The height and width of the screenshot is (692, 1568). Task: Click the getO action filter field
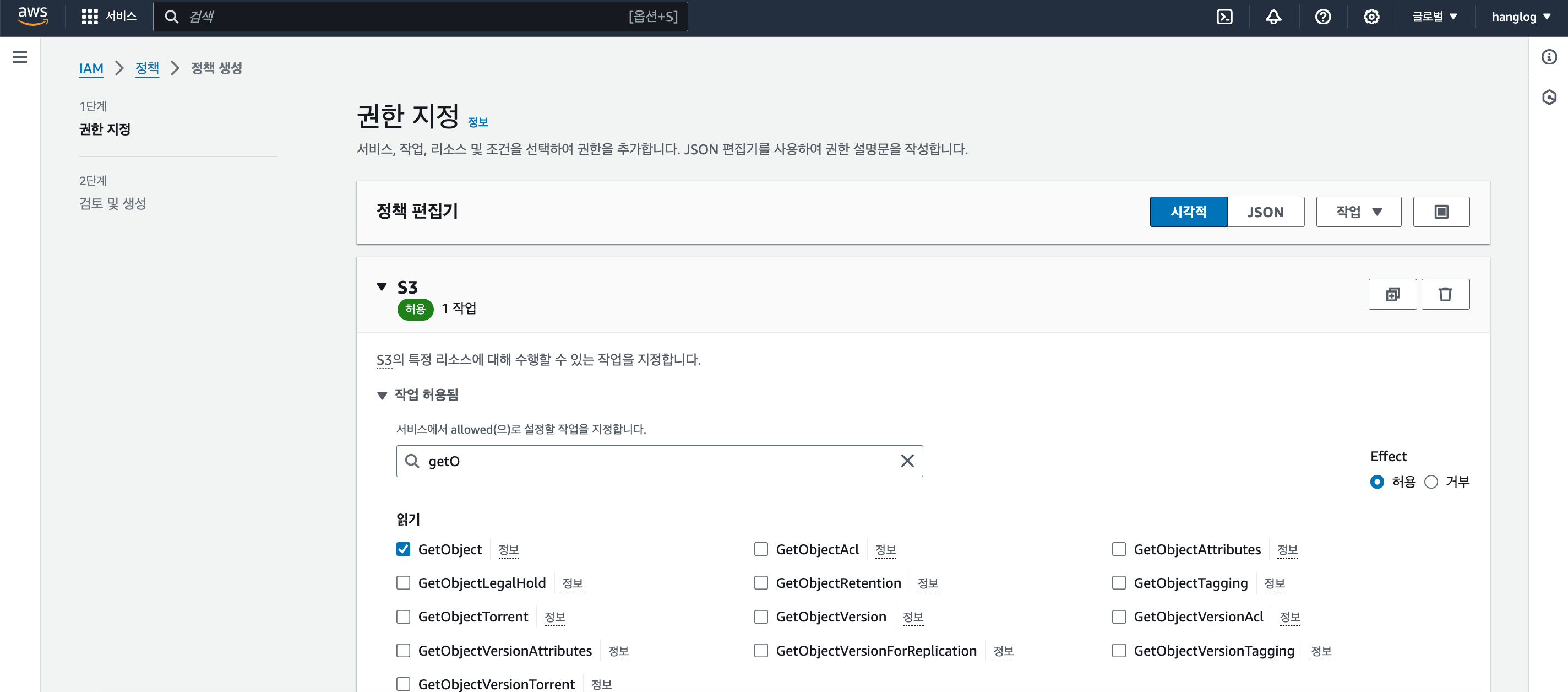click(x=657, y=461)
